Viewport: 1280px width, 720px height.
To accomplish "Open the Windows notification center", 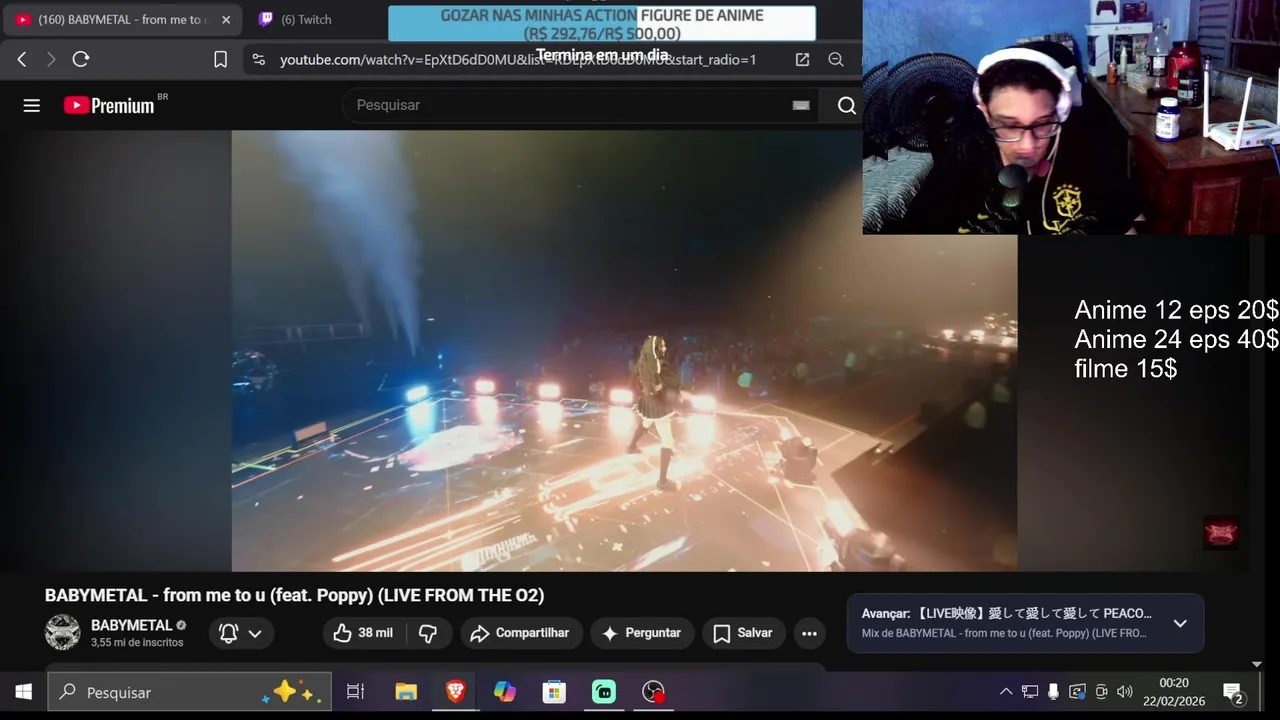I will click(1233, 692).
